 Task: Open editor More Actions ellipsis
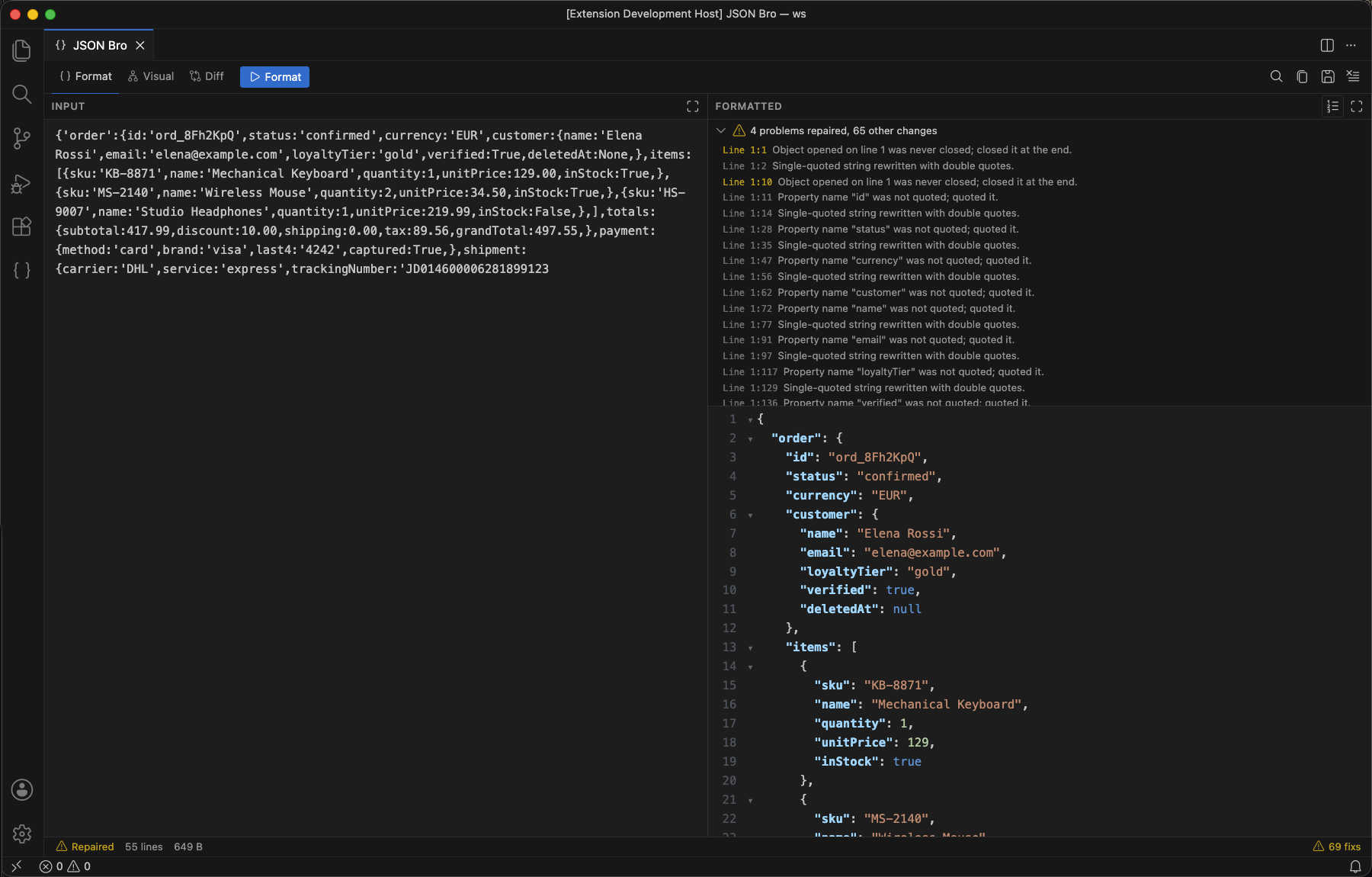point(1351,46)
